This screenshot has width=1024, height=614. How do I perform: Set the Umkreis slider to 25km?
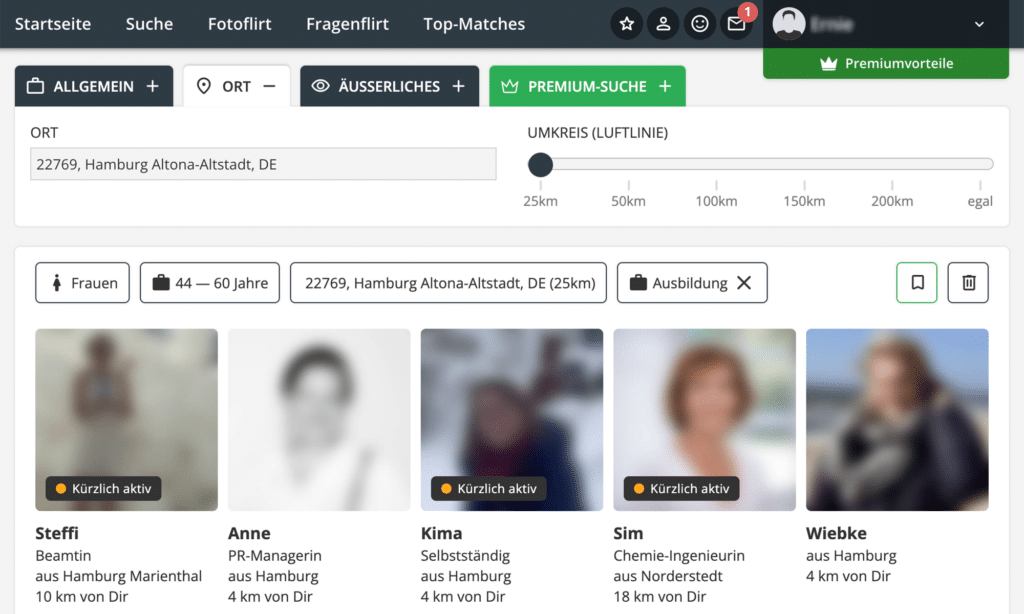[540, 163]
